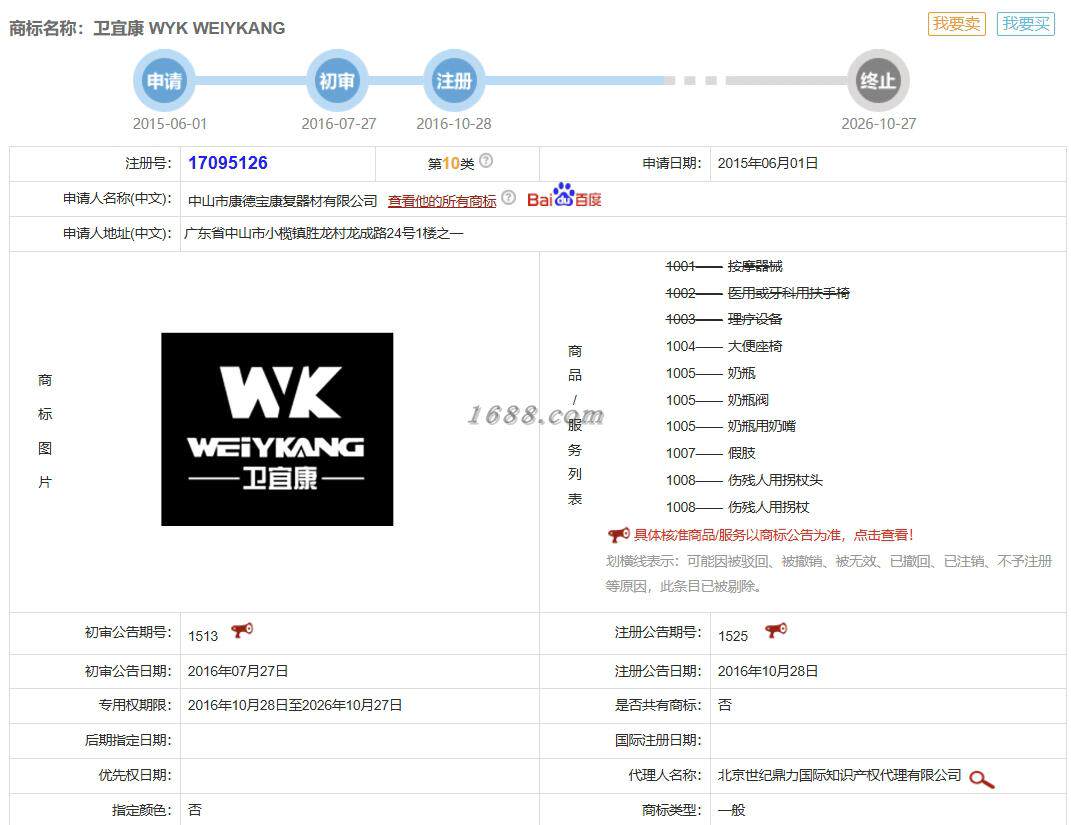Click the 我要卖 sell button
The height and width of the screenshot is (825, 1071).
click(956, 24)
